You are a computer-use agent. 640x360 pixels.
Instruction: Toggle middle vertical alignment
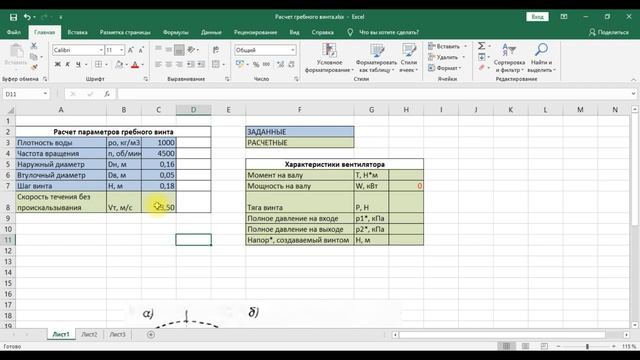point(169,50)
